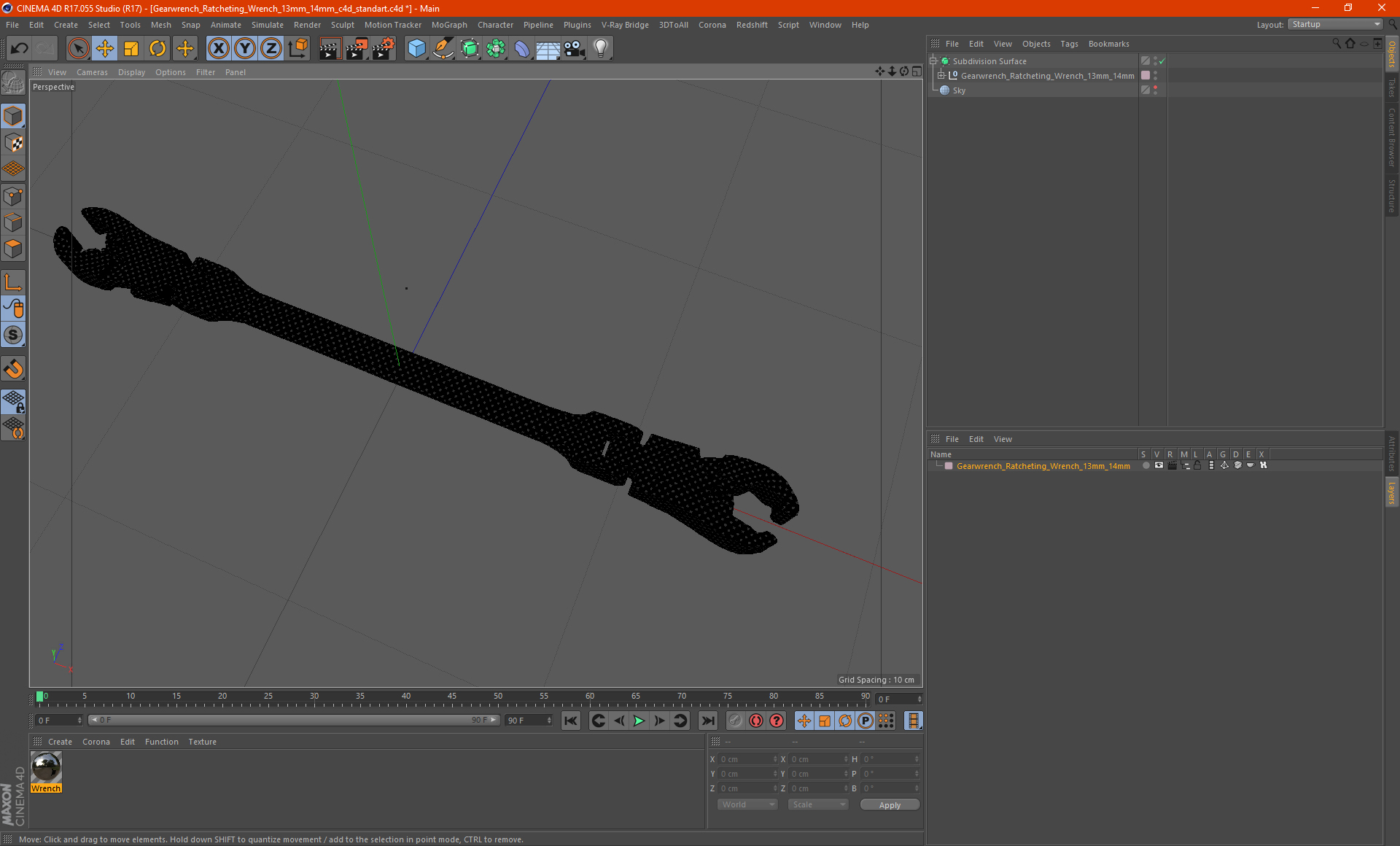Enable the Texture mode icon
This screenshot has width=1400, height=846.
13,143
